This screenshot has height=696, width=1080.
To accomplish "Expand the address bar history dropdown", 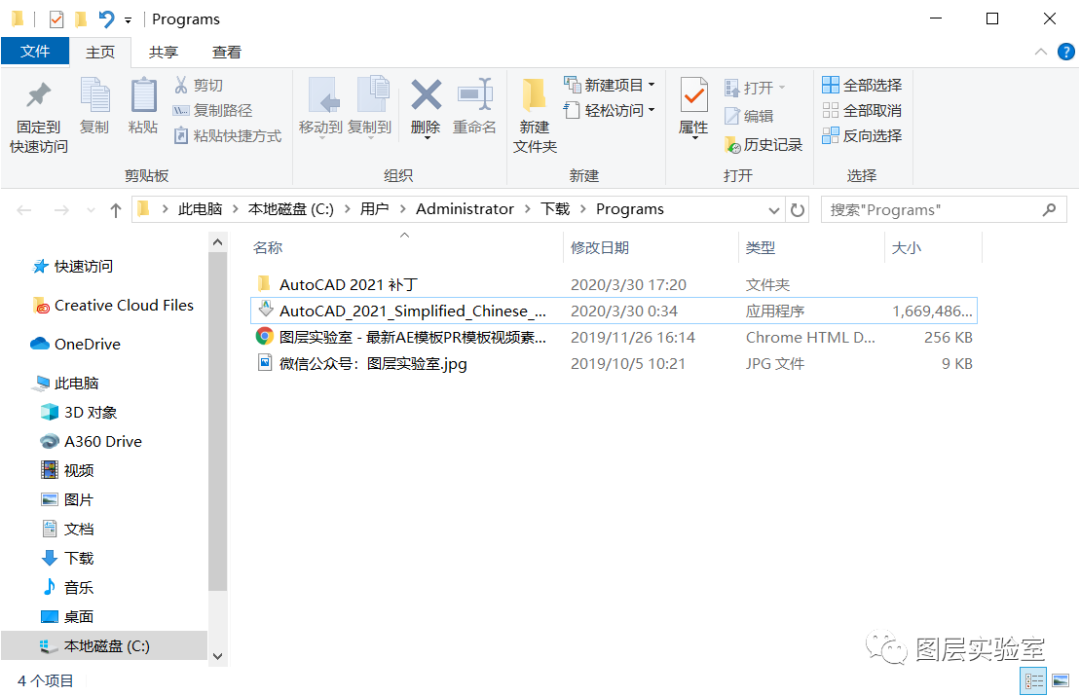I will point(773,210).
